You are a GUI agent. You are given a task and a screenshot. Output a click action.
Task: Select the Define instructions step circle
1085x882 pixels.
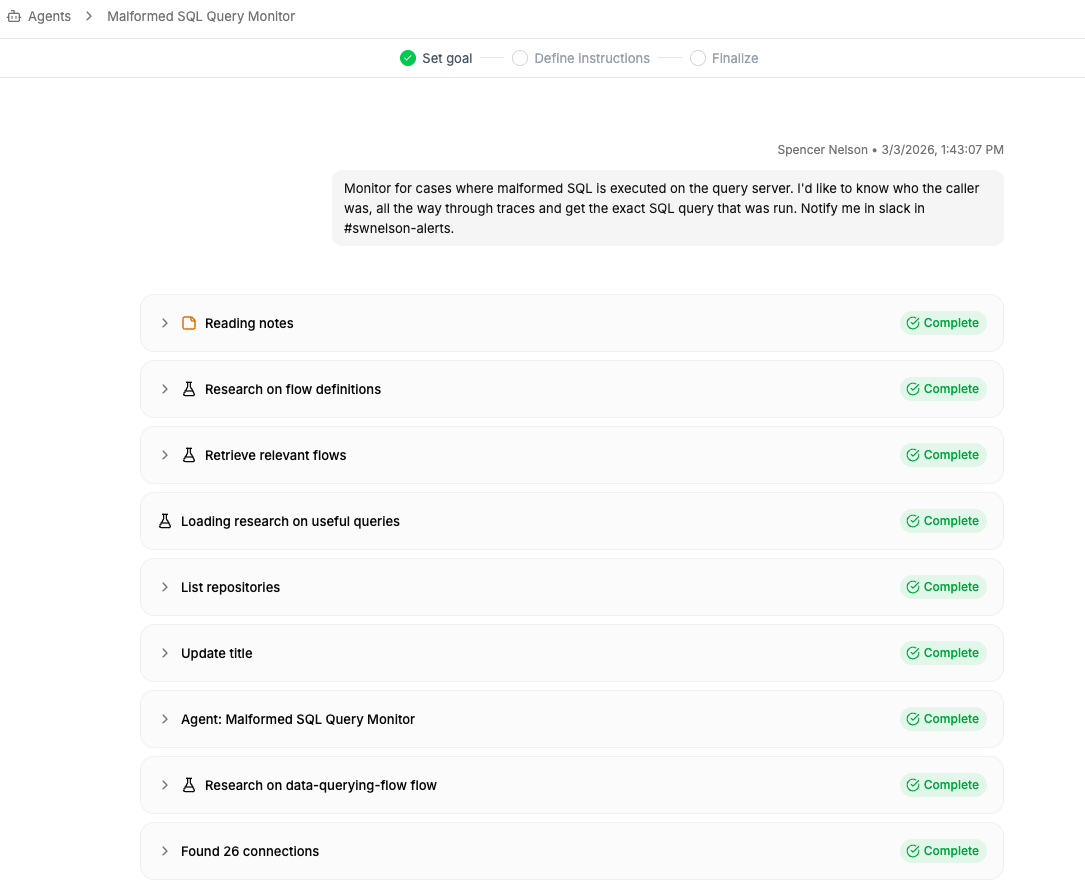pos(520,58)
